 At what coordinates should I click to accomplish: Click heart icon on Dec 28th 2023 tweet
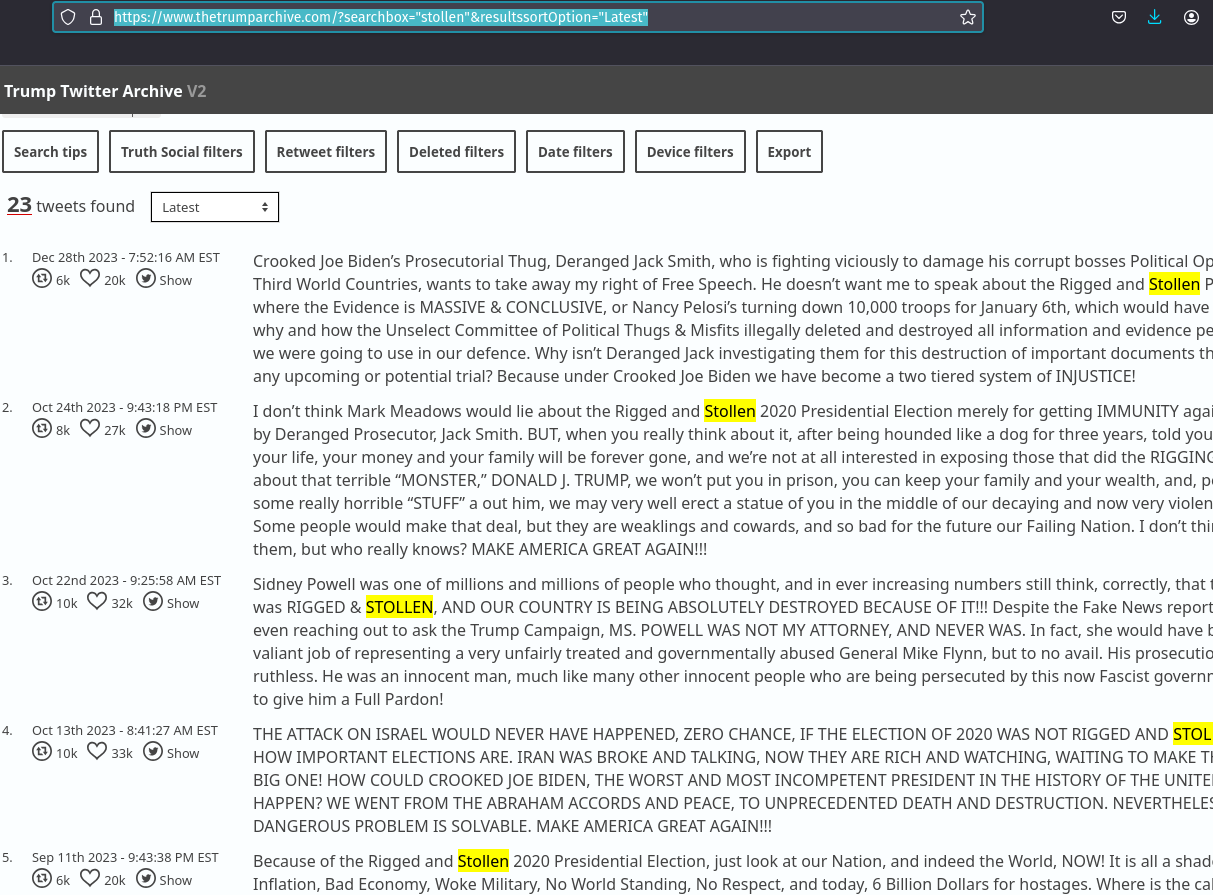click(90, 279)
